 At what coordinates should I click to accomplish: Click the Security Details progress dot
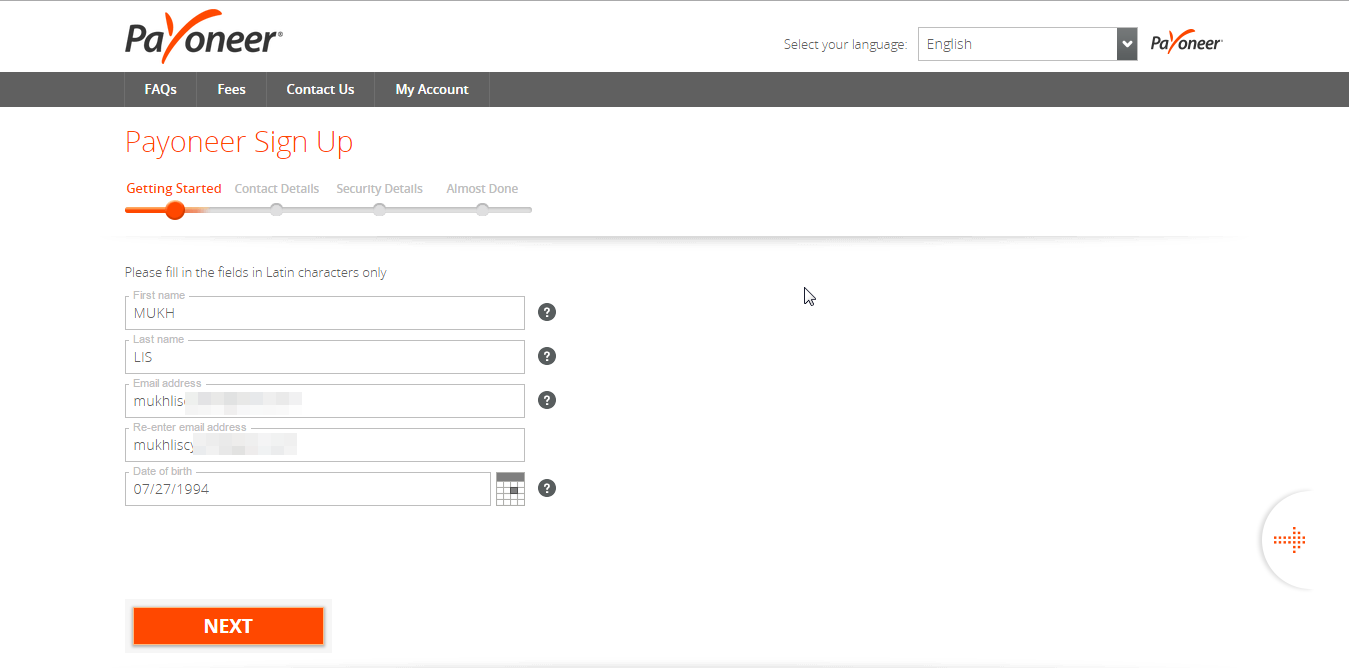click(379, 210)
